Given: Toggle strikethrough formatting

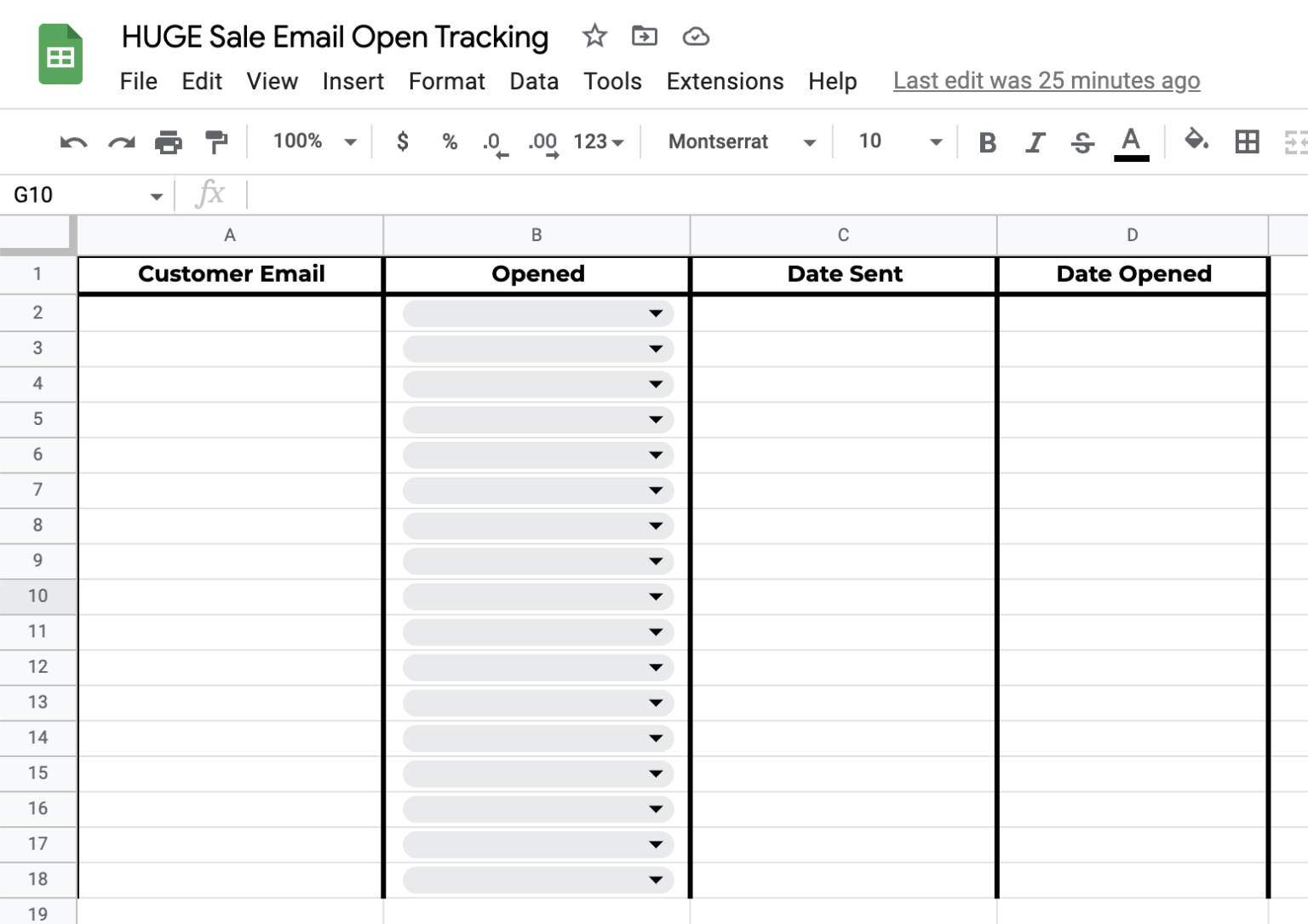Looking at the screenshot, I should click(1082, 142).
